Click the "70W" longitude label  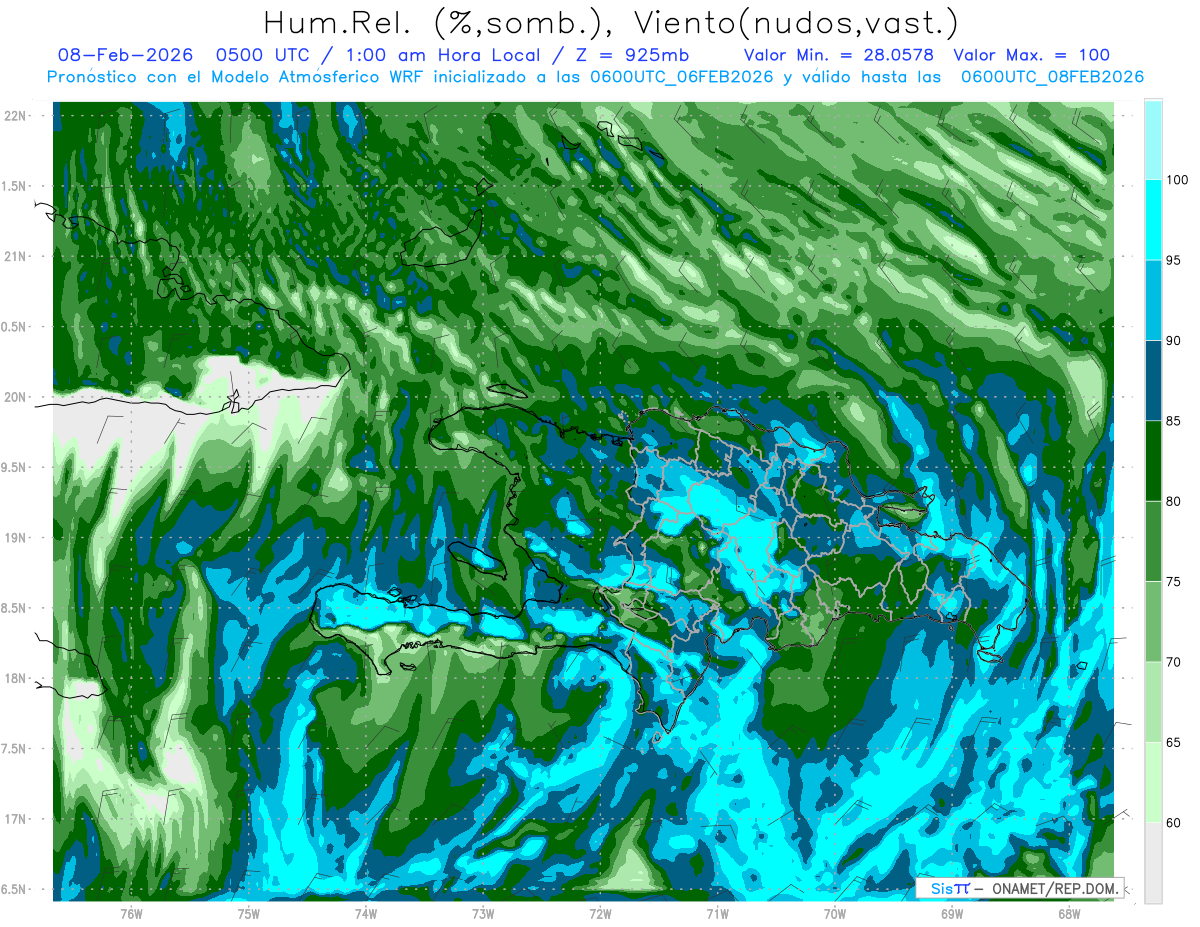[x=835, y=913]
